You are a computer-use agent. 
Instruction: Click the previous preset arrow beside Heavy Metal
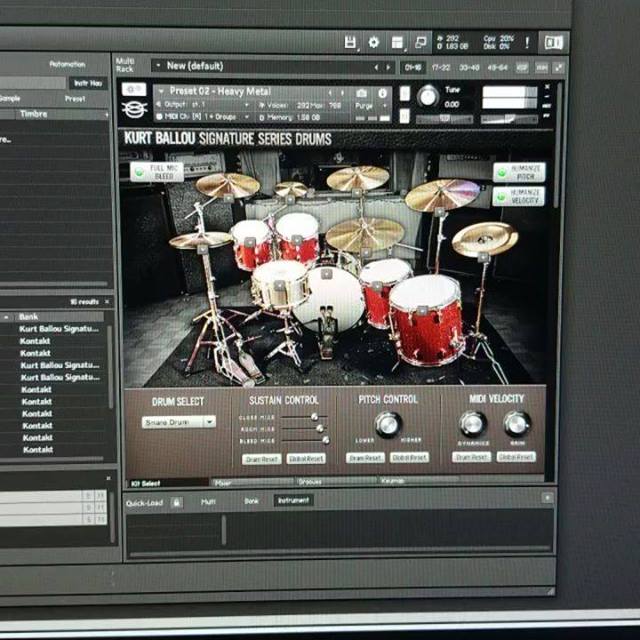point(330,93)
